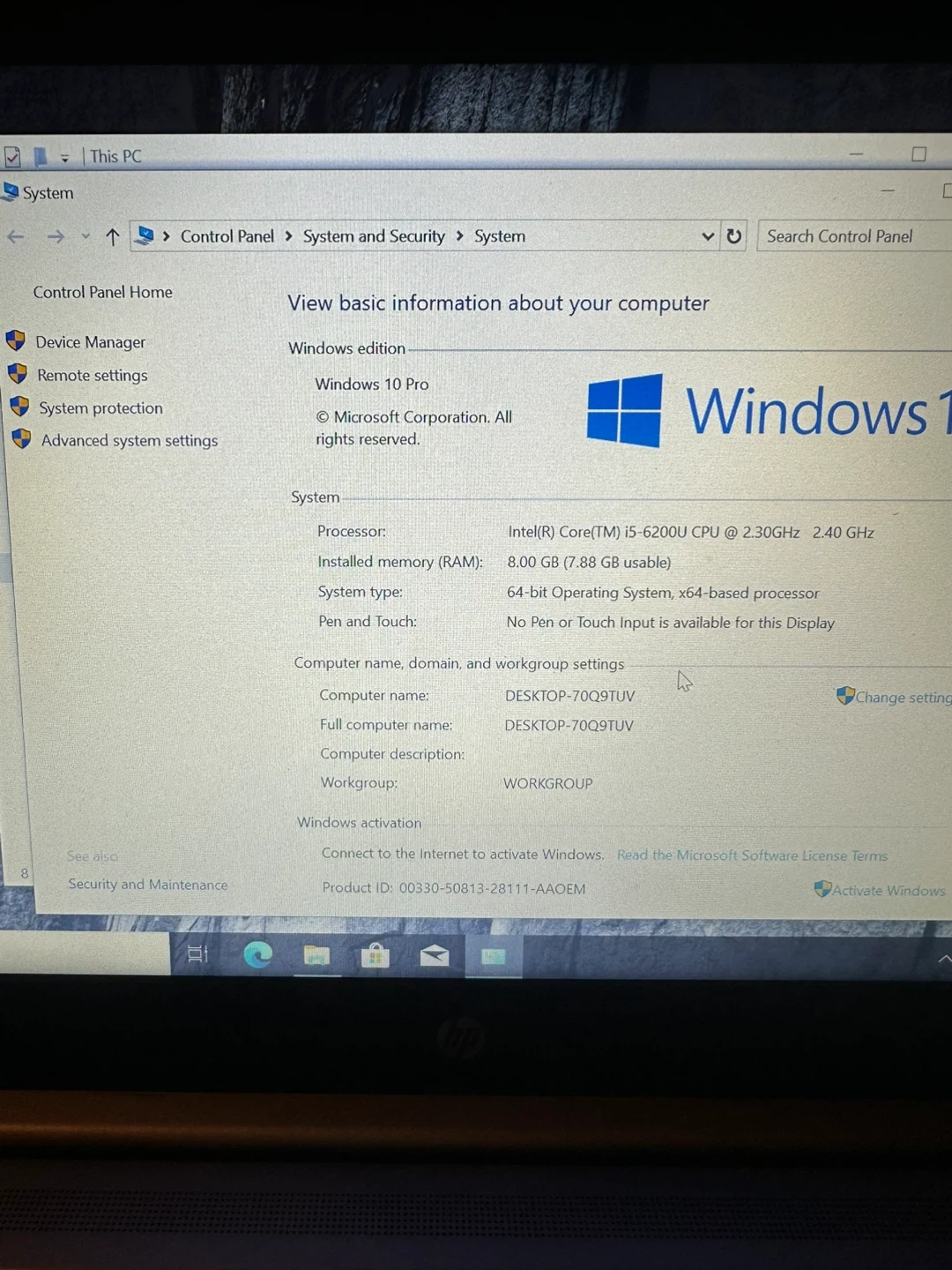Screen dimensions: 952x1270
Task: Click the Forward navigation arrow
Action: coord(55,236)
